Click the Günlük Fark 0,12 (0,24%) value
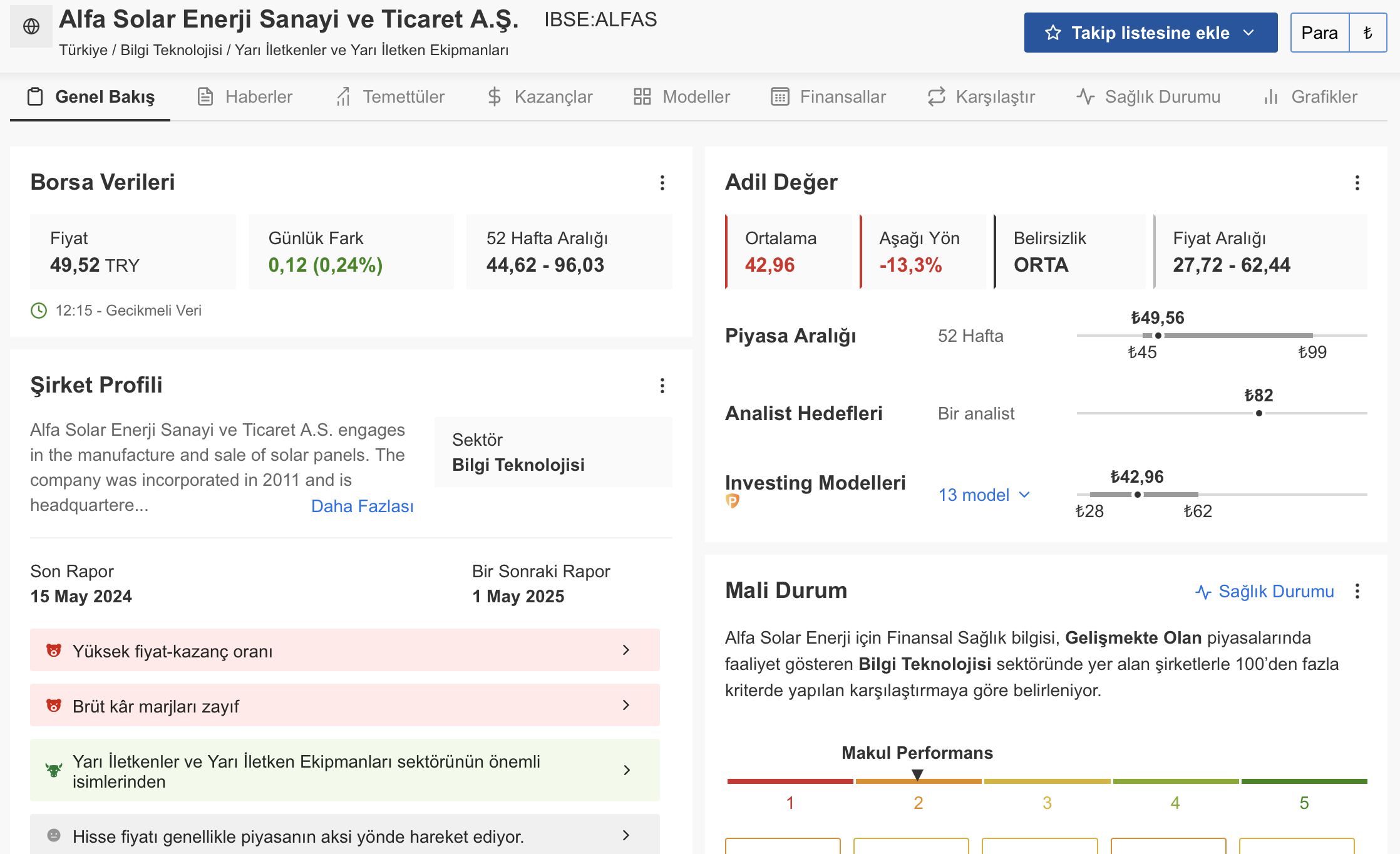 point(326,265)
